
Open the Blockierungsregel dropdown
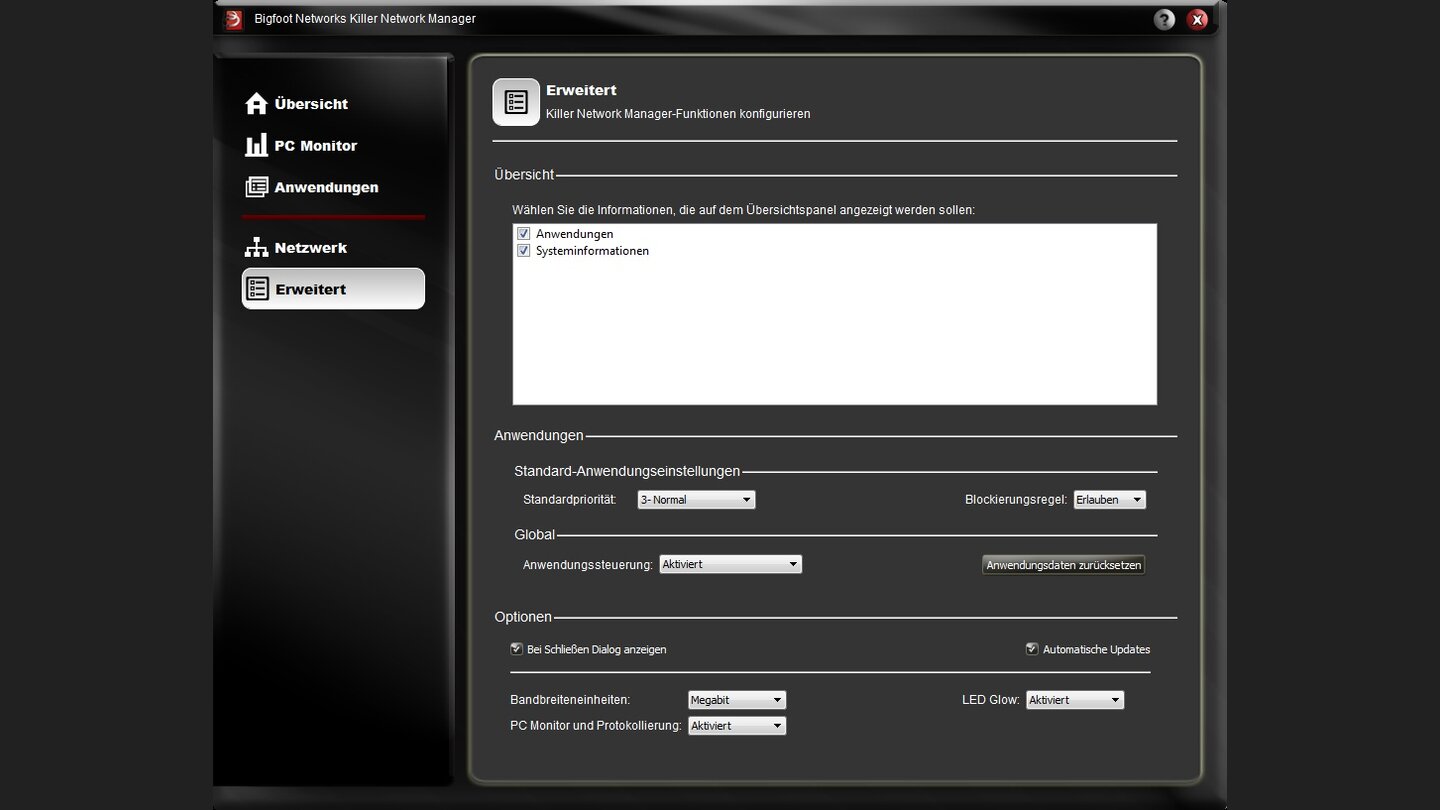pyautogui.click(x=1110, y=500)
